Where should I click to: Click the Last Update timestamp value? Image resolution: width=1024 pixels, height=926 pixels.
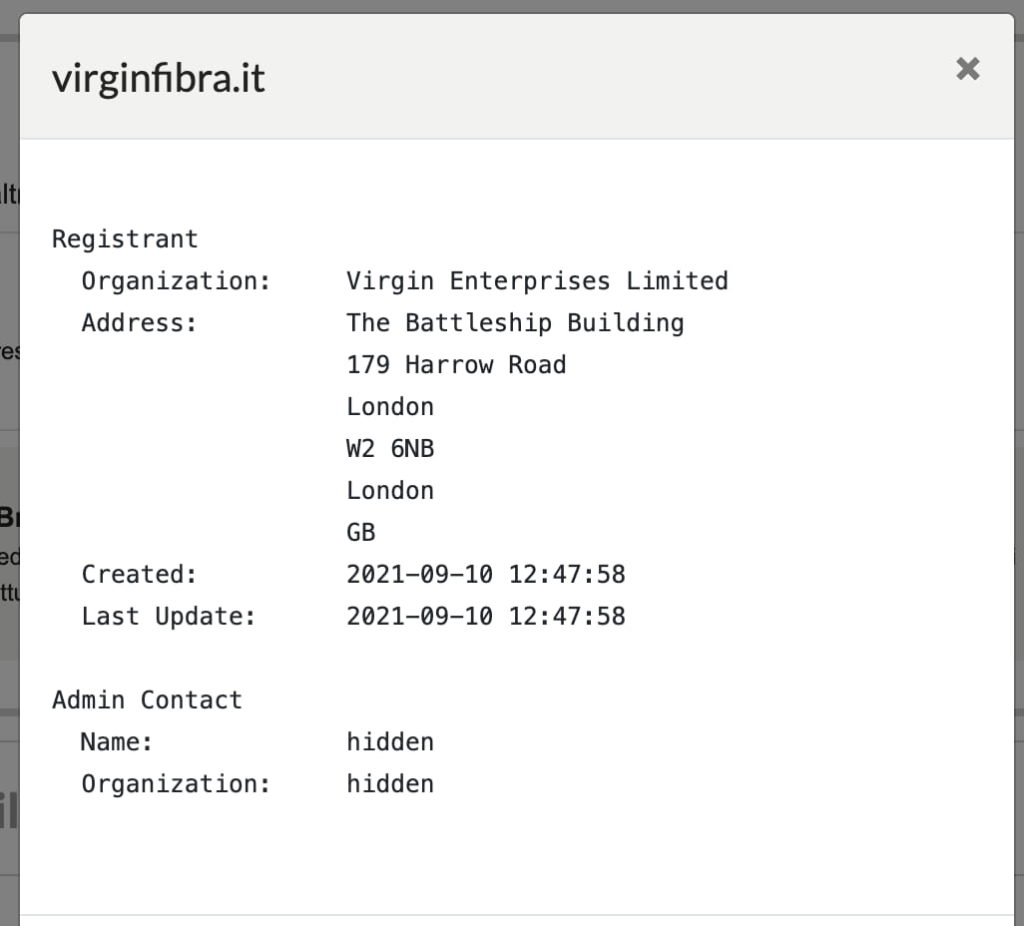485,616
